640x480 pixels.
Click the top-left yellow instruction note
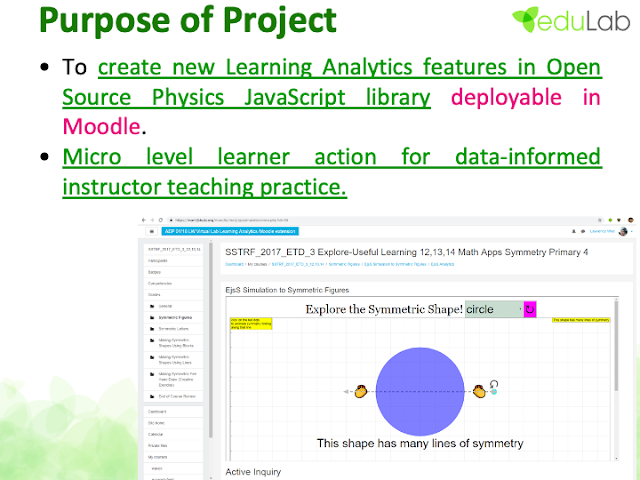251,324
